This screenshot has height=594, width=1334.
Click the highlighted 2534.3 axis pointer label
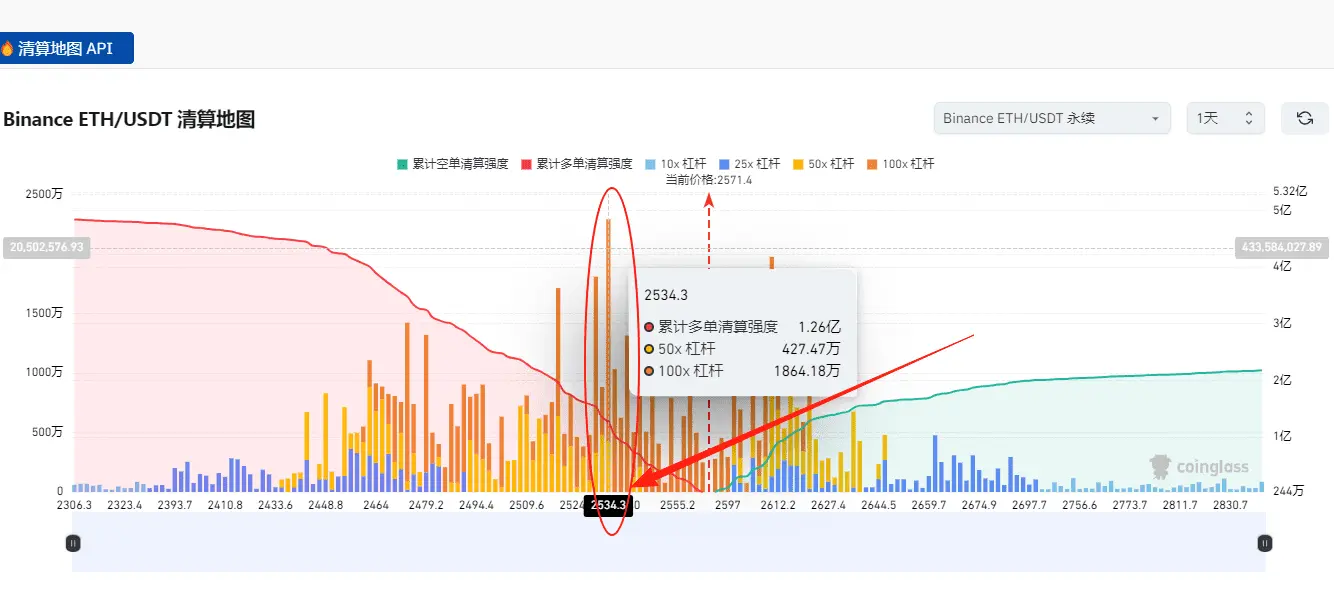tap(609, 505)
